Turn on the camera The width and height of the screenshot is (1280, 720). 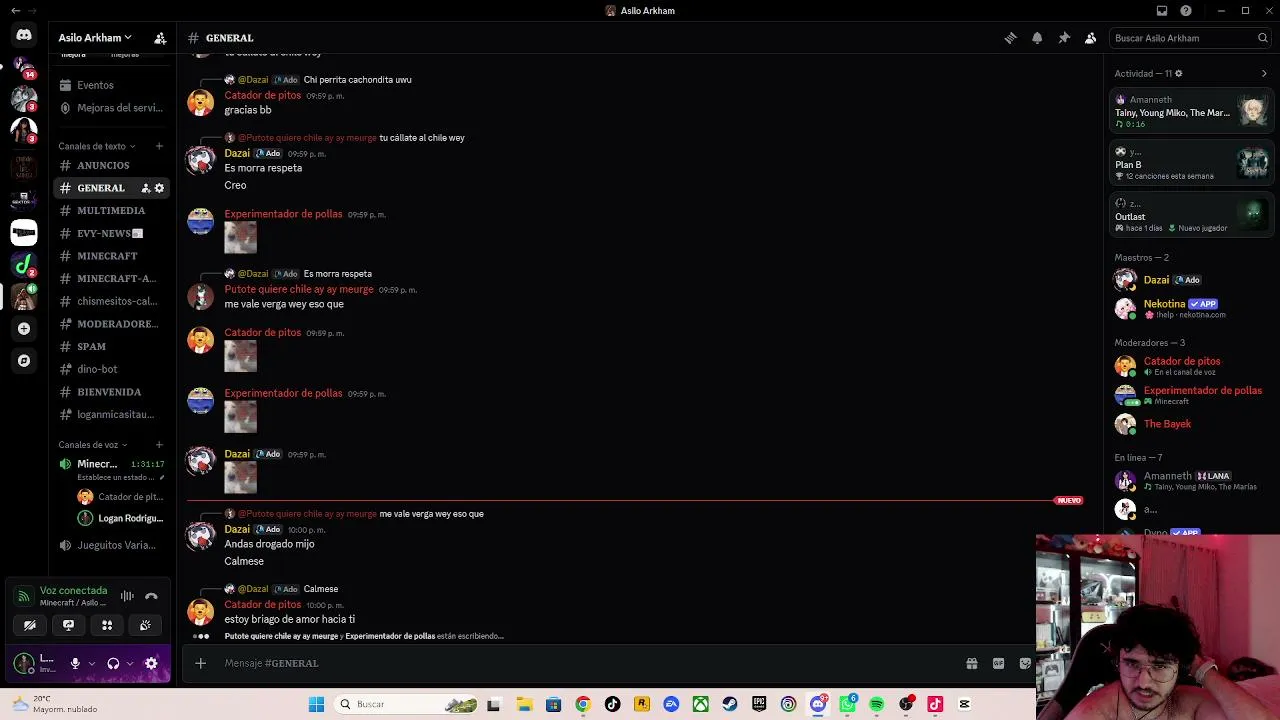[x=30, y=625]
